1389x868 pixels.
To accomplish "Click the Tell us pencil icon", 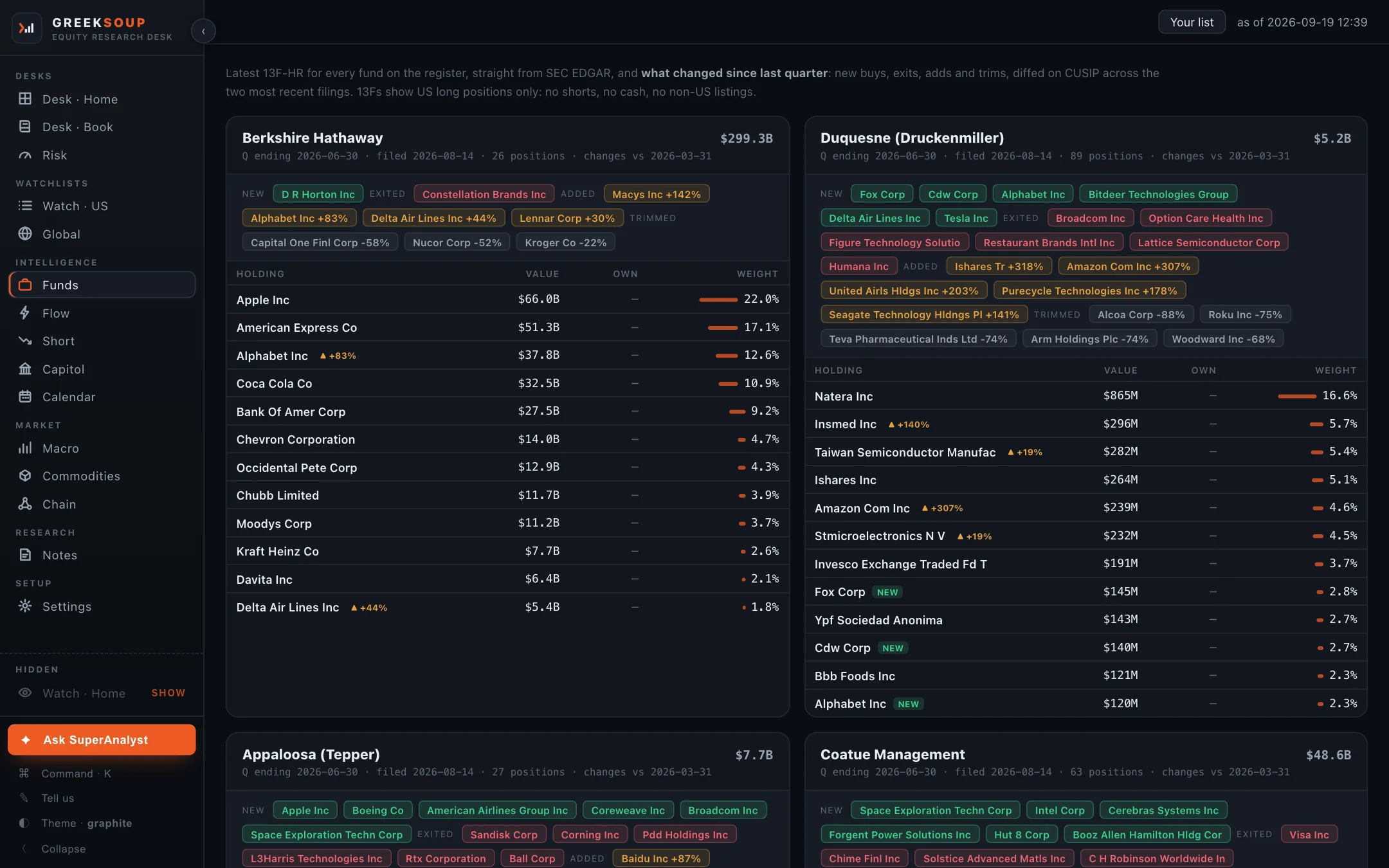I will 24,798.
